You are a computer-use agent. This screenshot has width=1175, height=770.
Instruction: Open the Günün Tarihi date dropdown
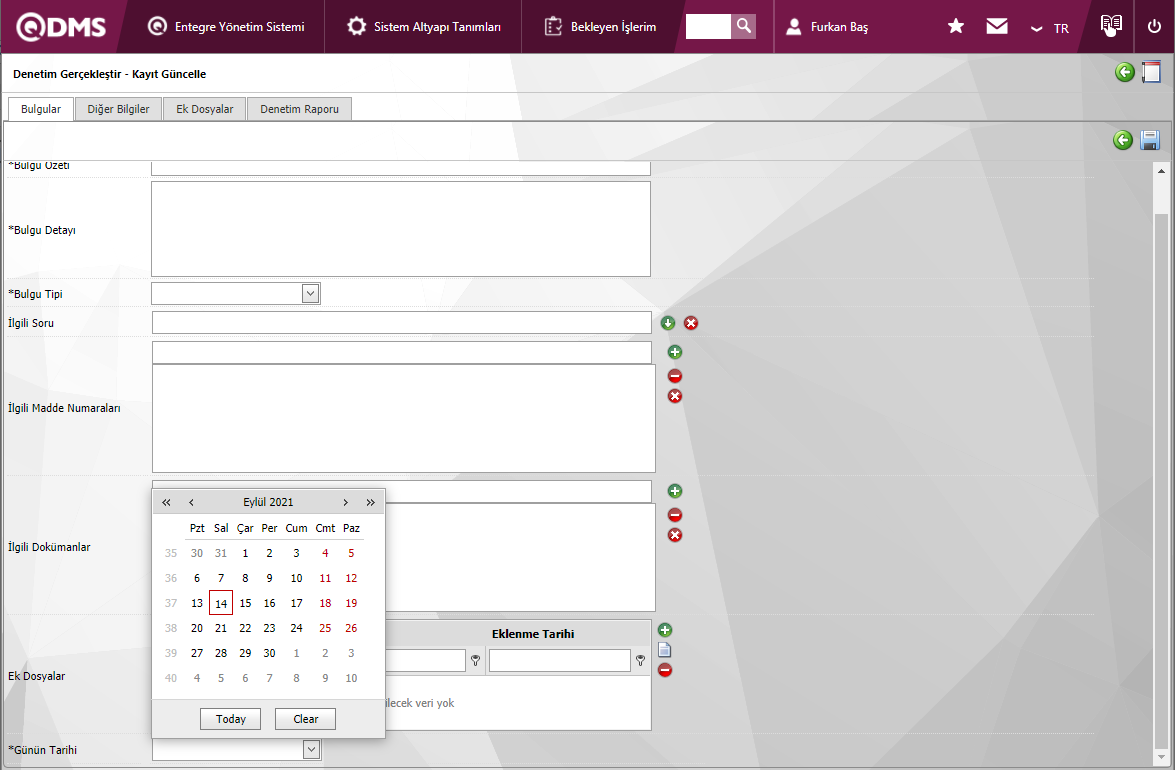(311, 749)
